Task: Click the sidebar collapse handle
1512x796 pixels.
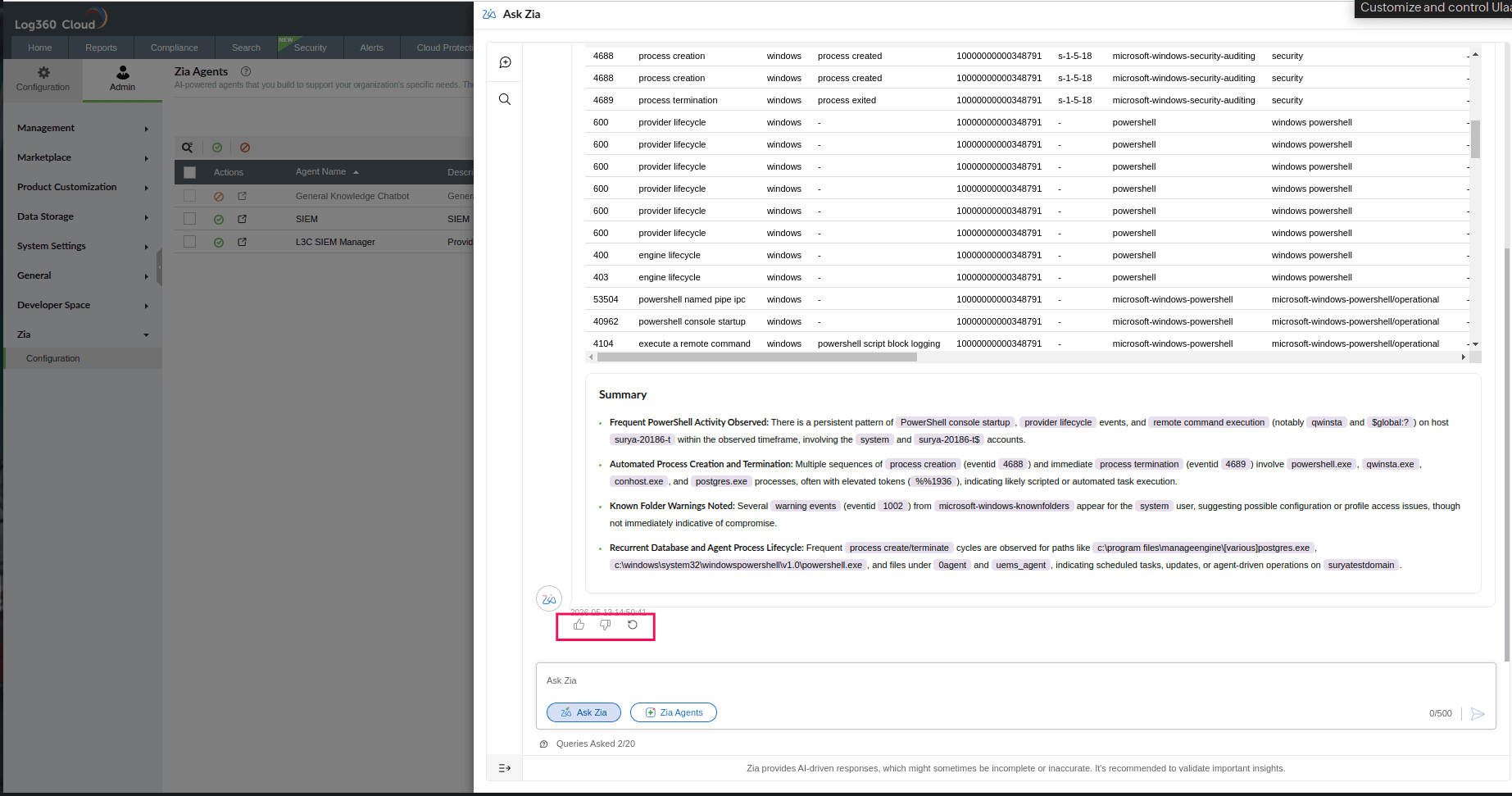Action: tap(159, 267)
